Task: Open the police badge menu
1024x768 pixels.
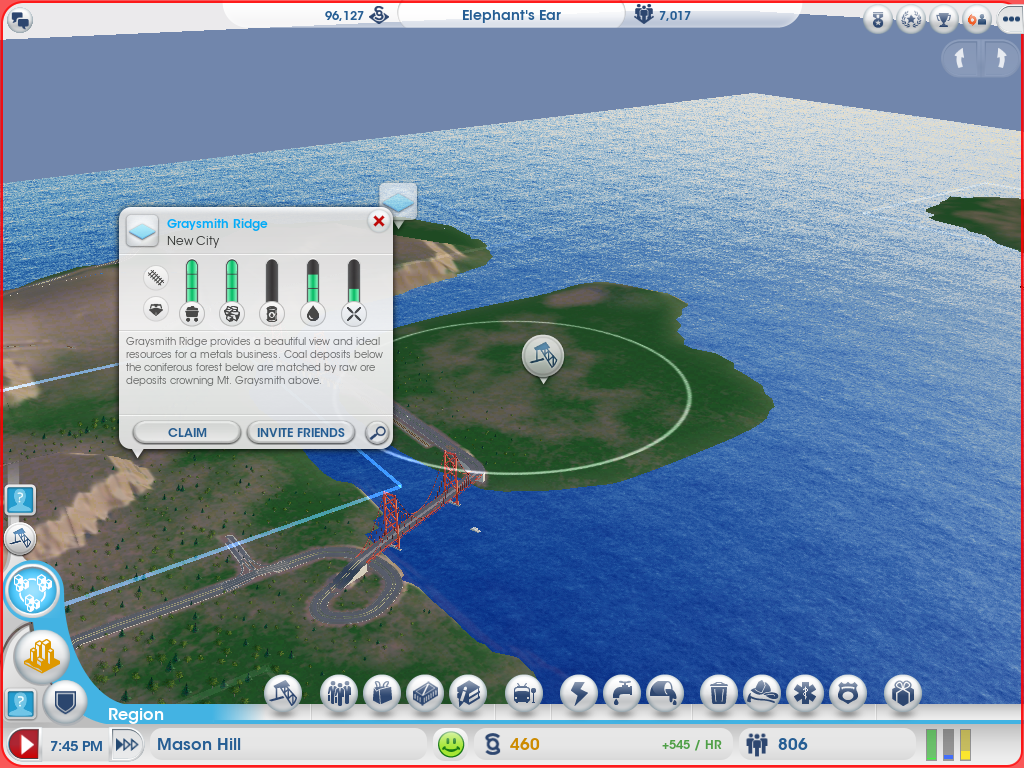Action: coord(848,694)
